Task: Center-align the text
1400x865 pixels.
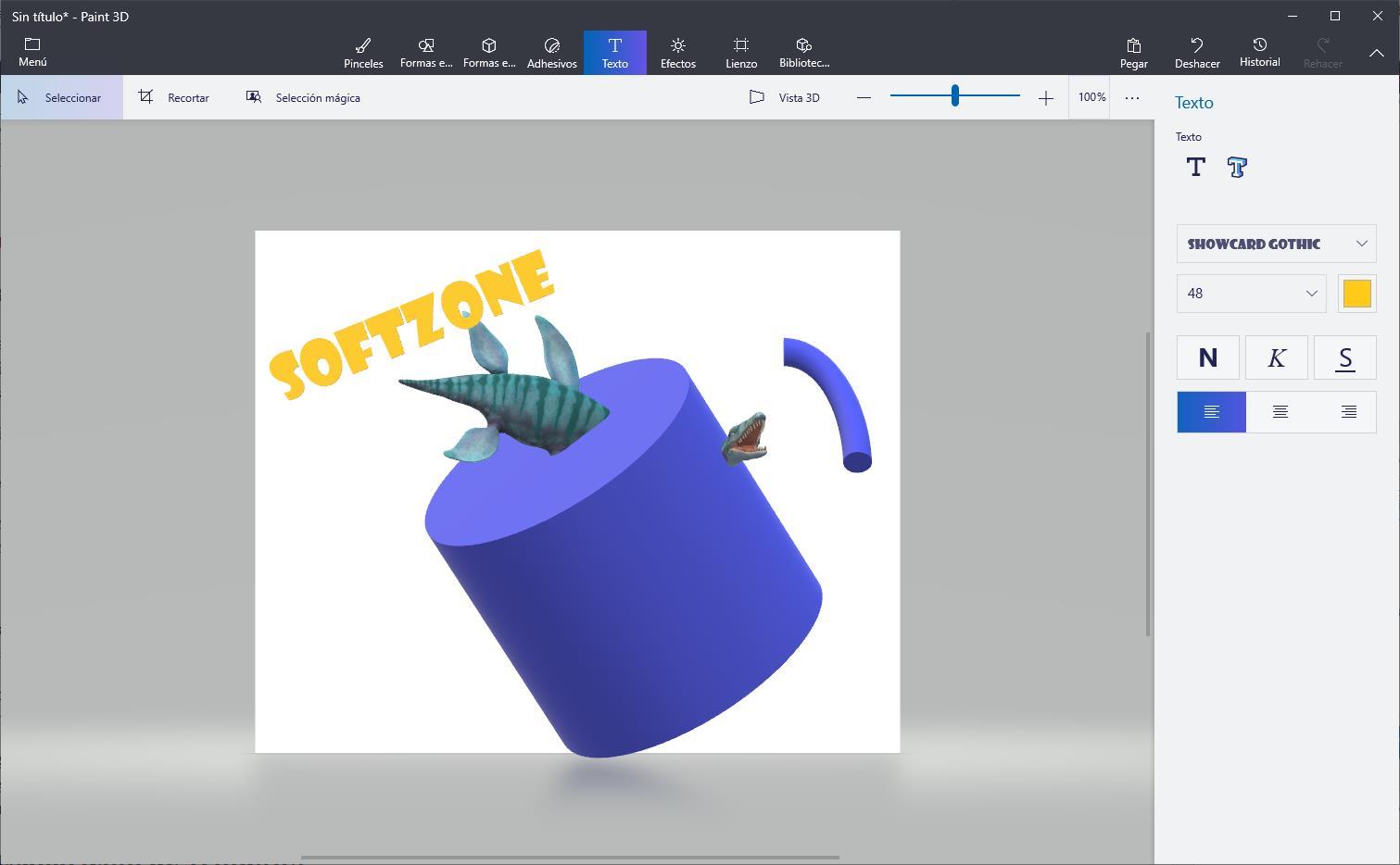Action: [1280, 412]
